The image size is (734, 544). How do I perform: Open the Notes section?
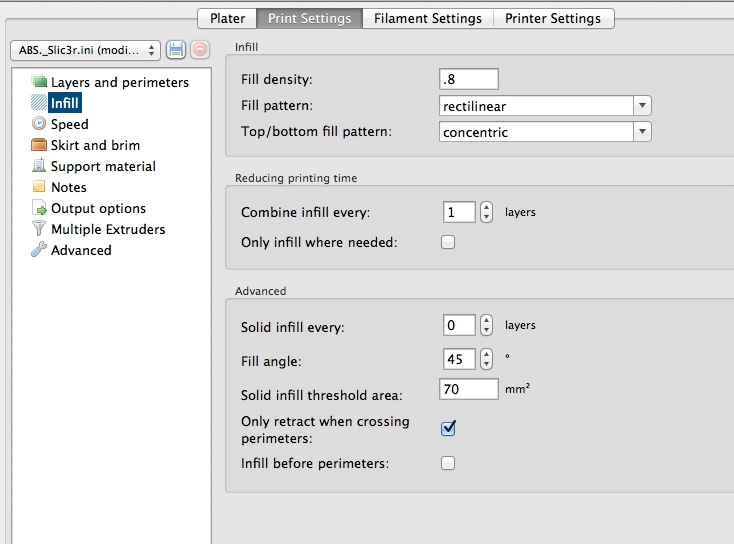click(68, 187)
